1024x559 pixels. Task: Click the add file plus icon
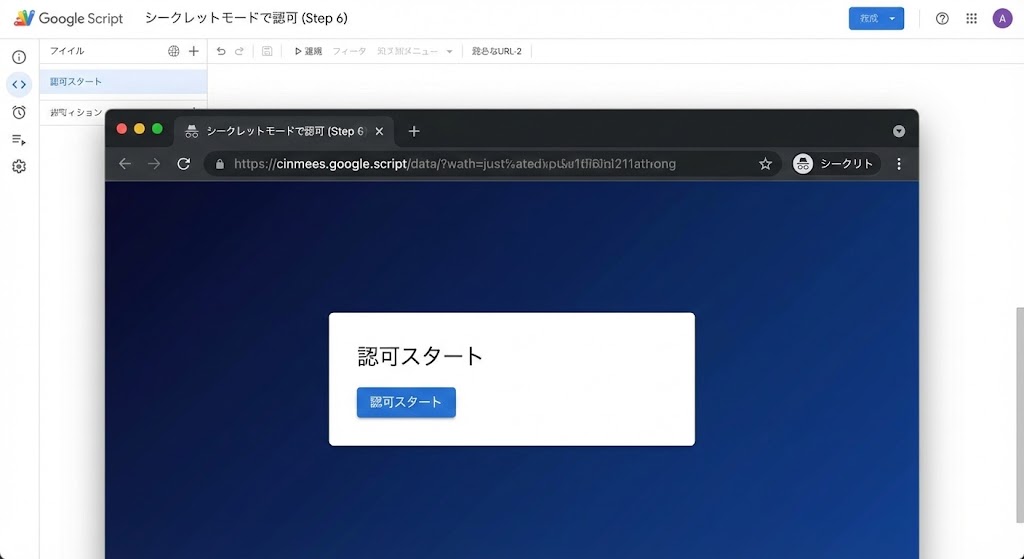click(x=194, y=51)
